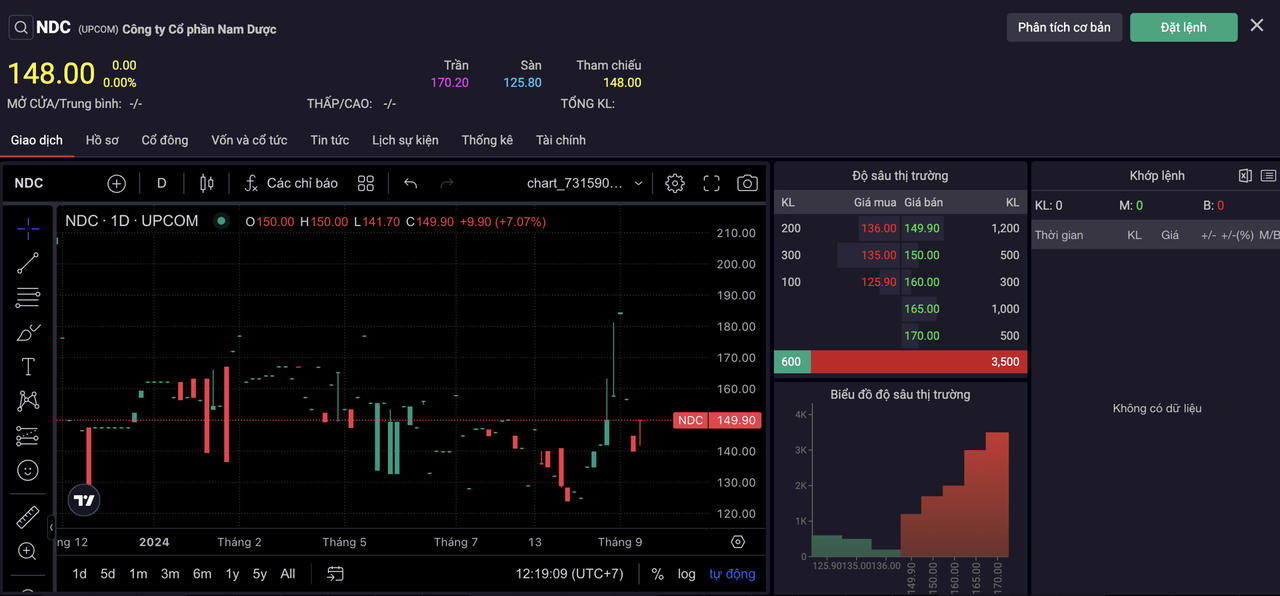
Task: Open the D interval dropdown
Action: pos(162,183)
